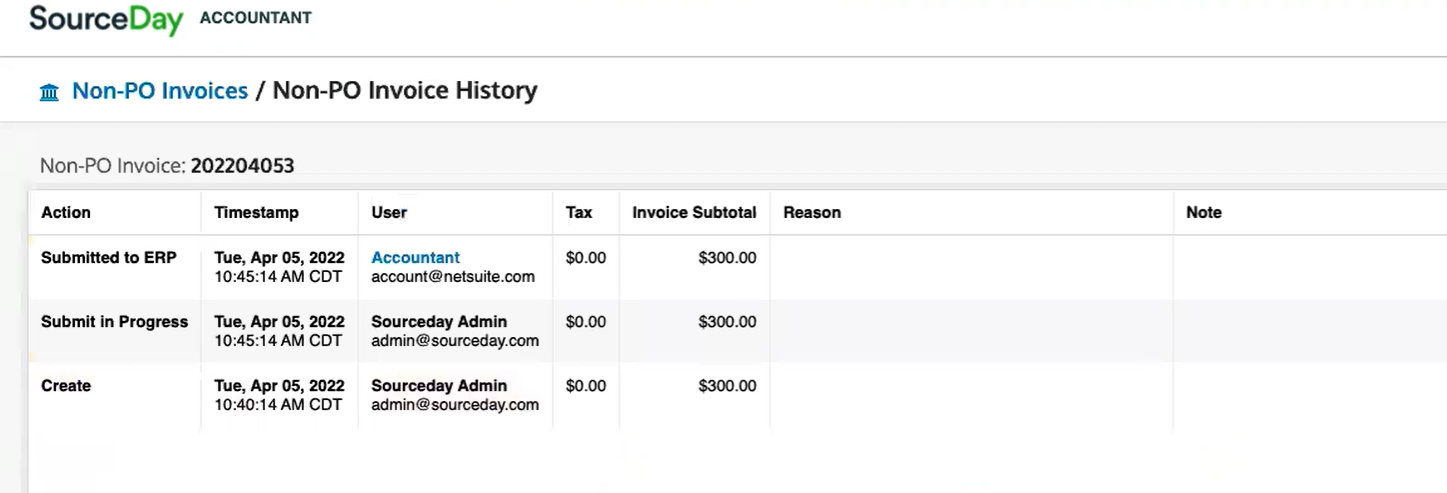Click the bank building breadcrumb icon
Screen dimensions: 1447x493
tap(49, 92)
